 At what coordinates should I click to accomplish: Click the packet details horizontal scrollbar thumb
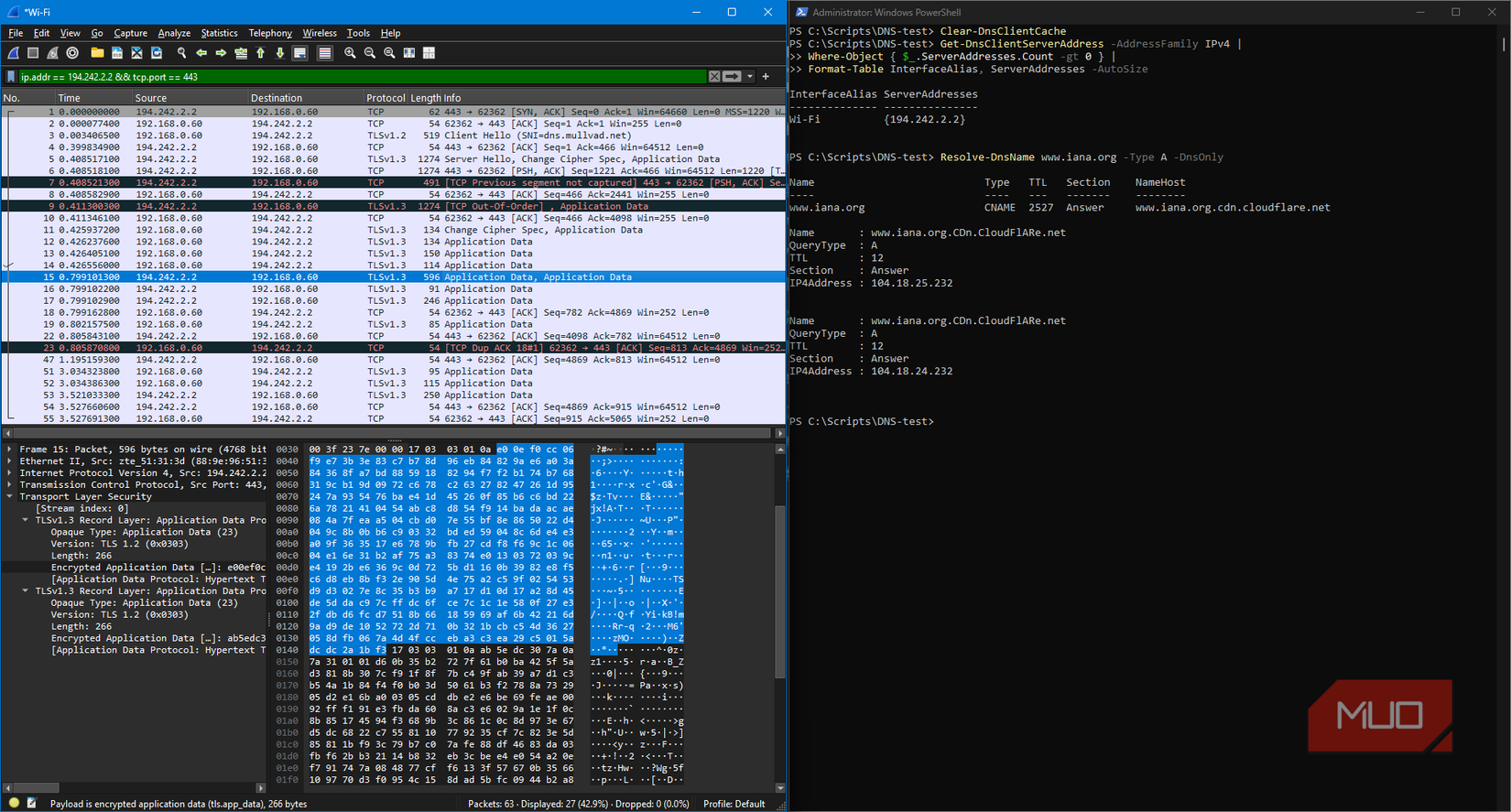click(37, 787)
